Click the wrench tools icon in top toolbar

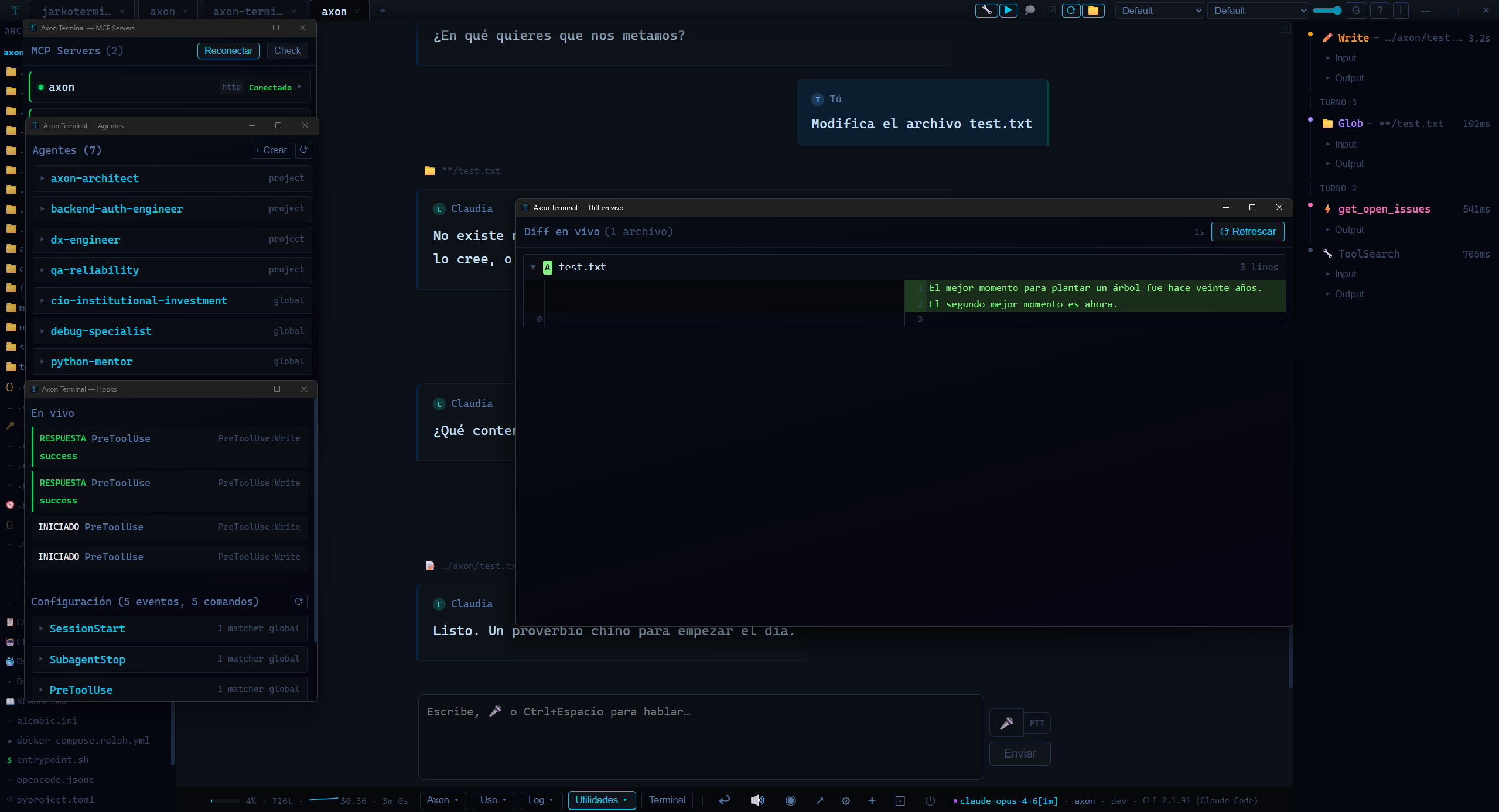(x=987, y=11)
